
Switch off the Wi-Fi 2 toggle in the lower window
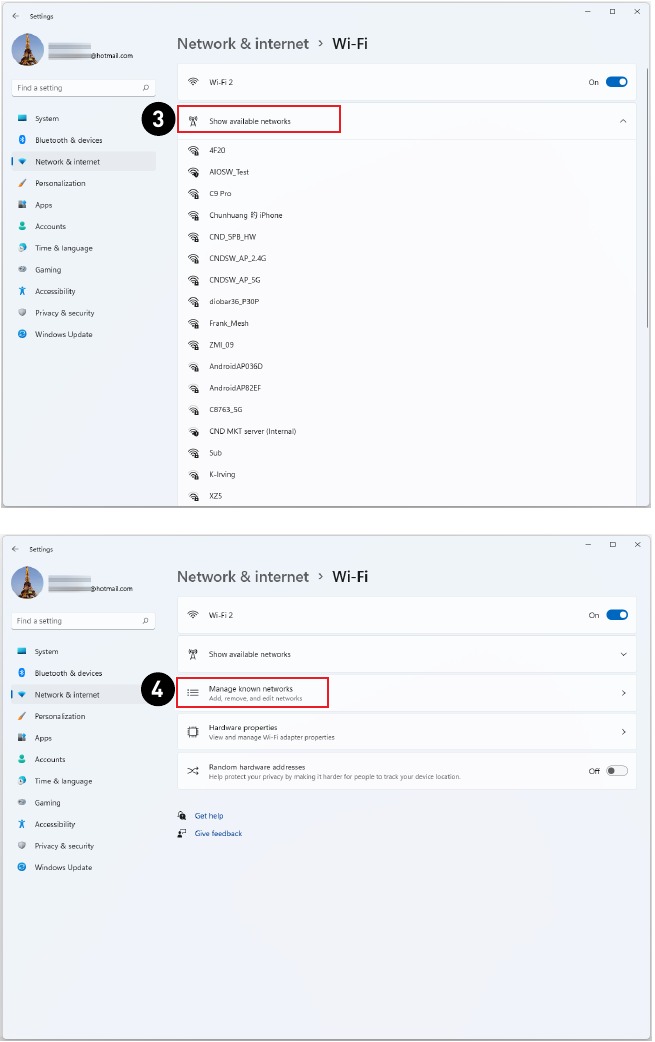(x=616, y=615)
